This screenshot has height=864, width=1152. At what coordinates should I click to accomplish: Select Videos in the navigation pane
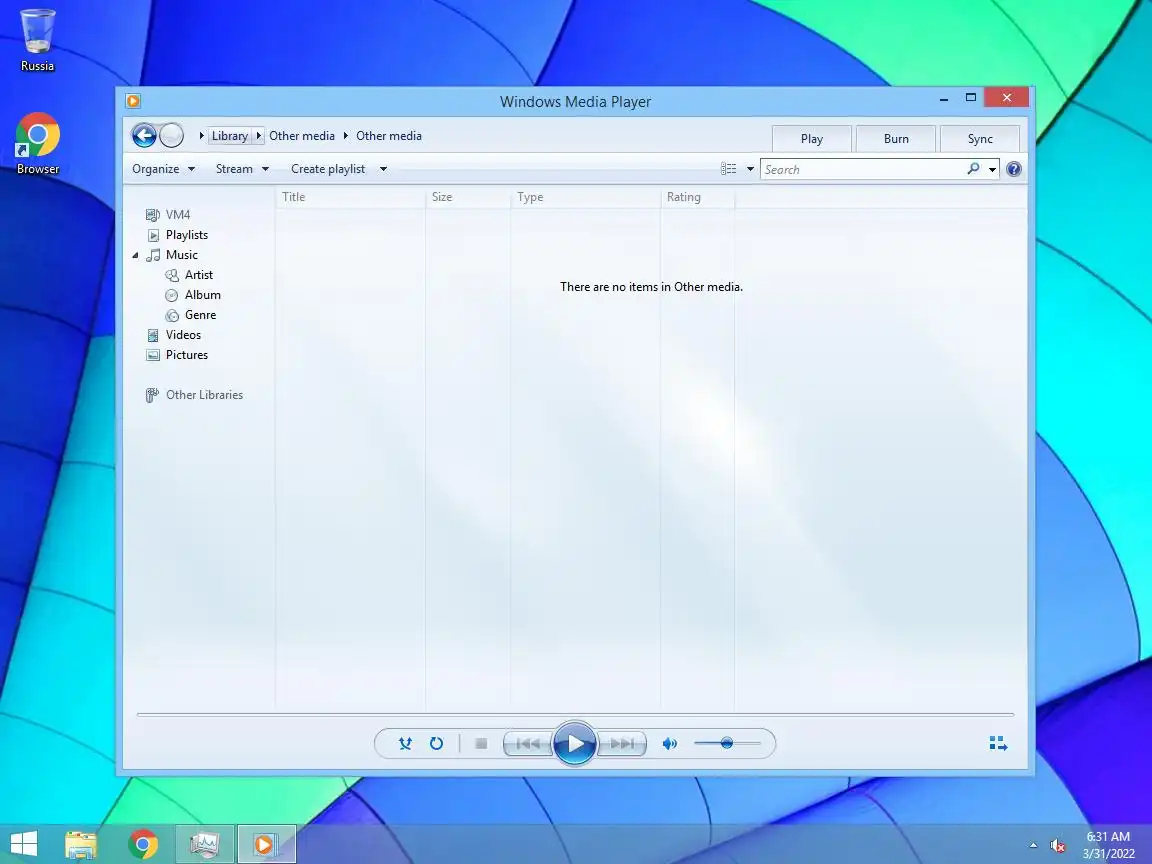tap(183, 335)
